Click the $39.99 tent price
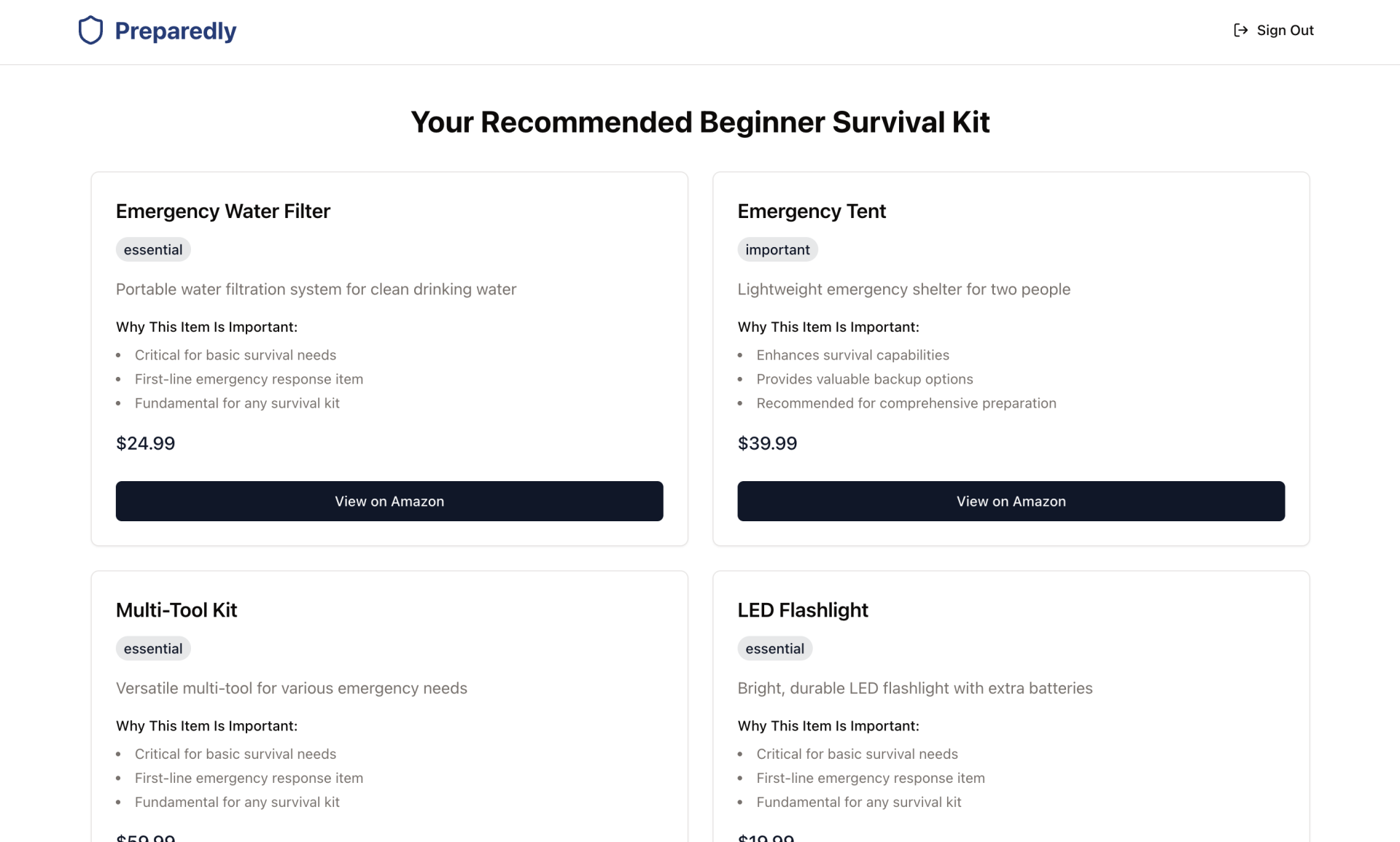1400x842 pixels. point(767,443)
